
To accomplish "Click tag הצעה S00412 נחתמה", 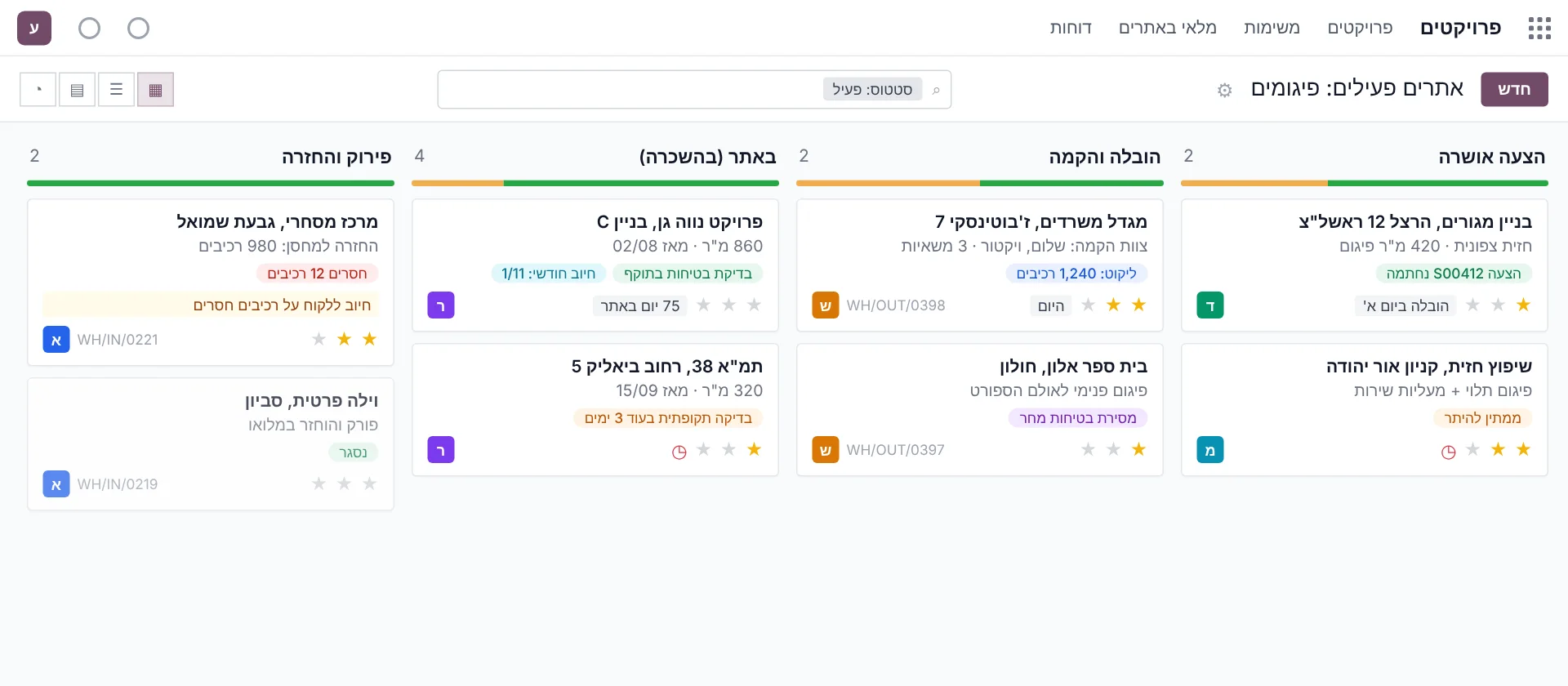I will click(1454, 274).
